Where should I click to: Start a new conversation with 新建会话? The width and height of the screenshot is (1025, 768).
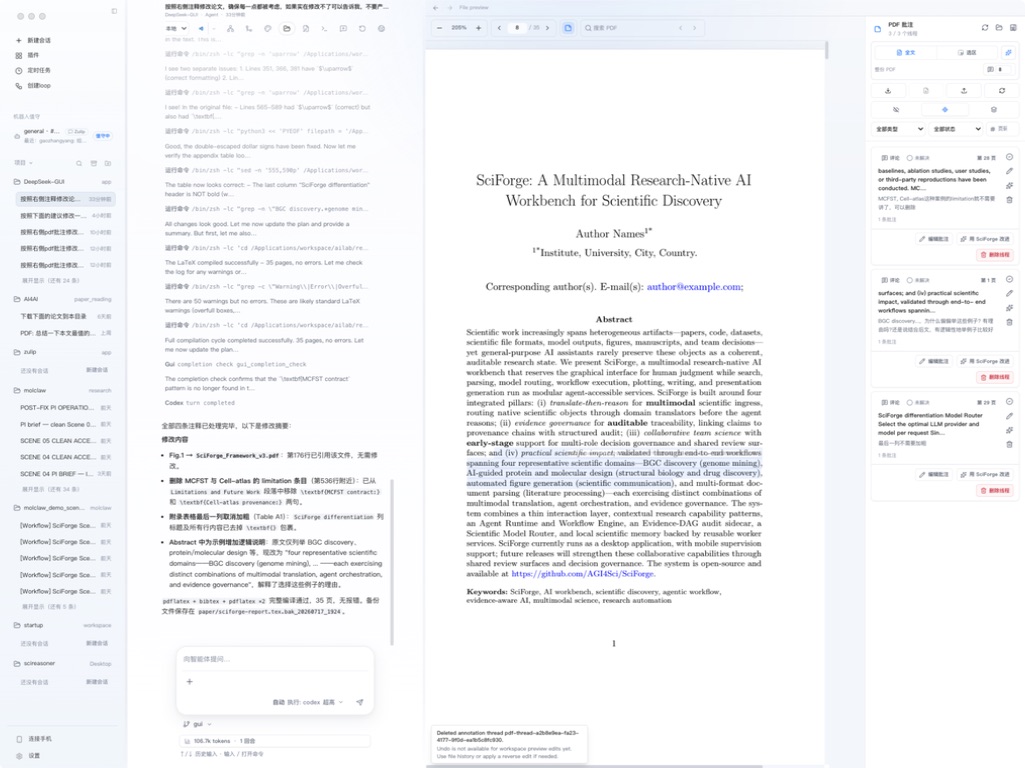tap(33, 40)
